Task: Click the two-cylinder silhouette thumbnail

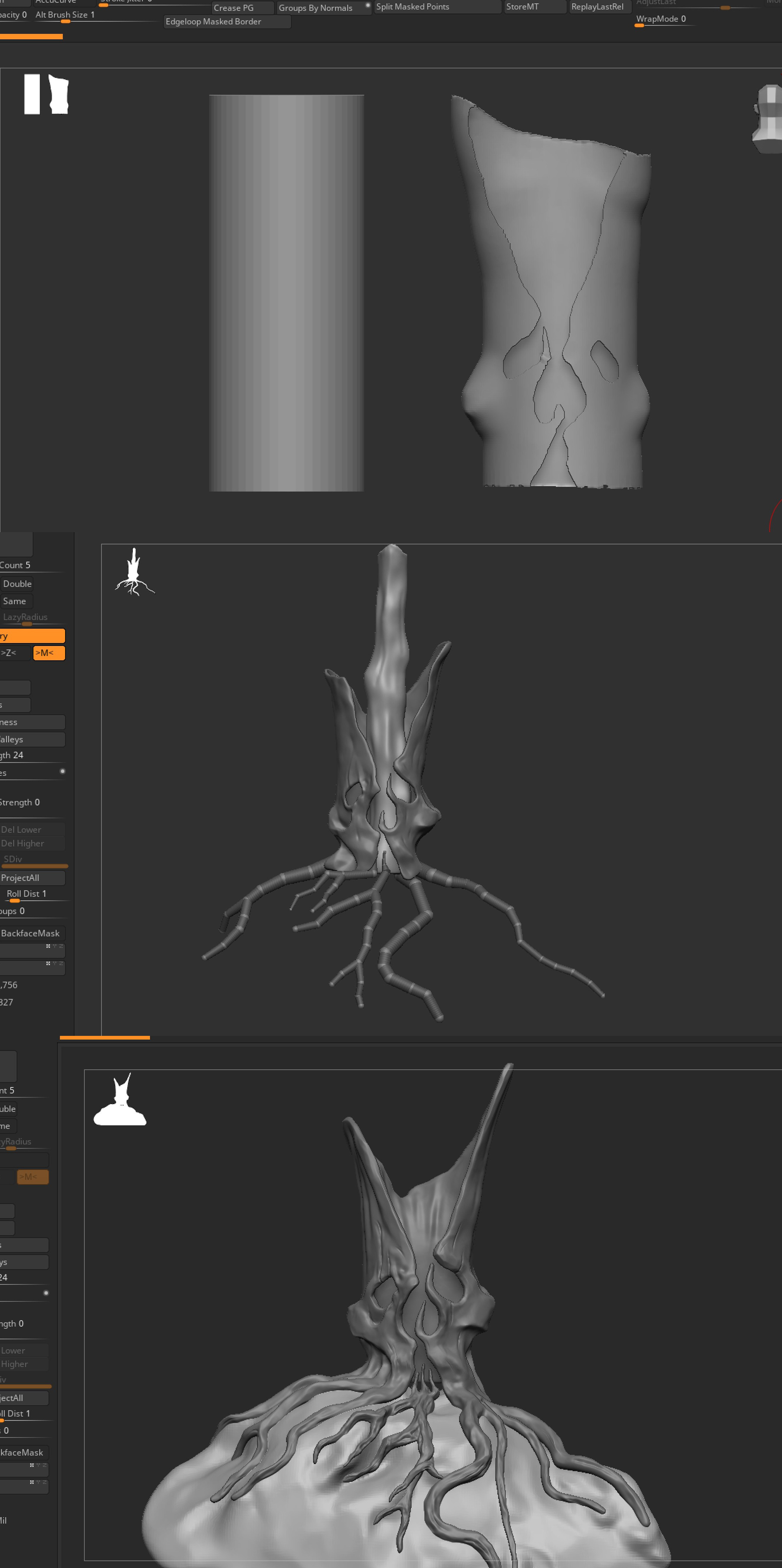Action: 46,94
